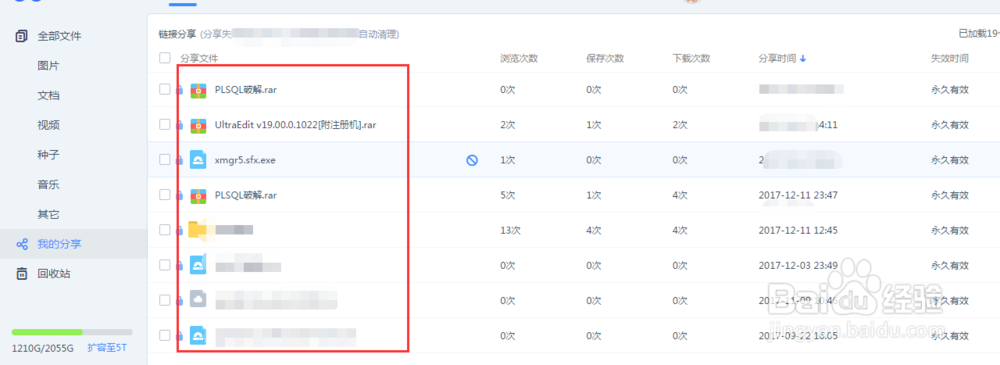Open PLSQL破解.rar name with 5次 views
This screenshot has width=1000, height=365.
[x=246, y=195]
